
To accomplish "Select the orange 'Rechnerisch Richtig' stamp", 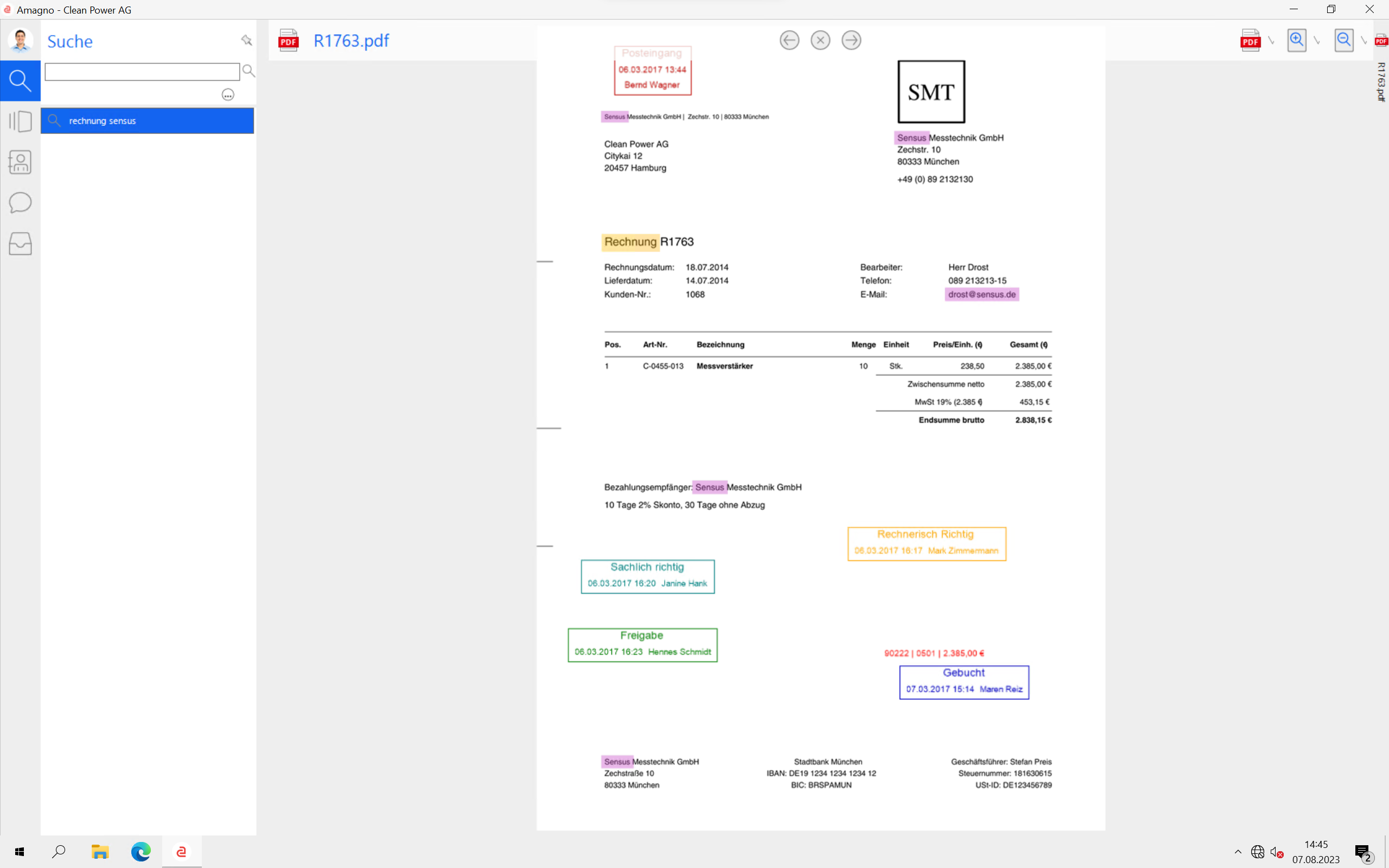I will [927, 544].
